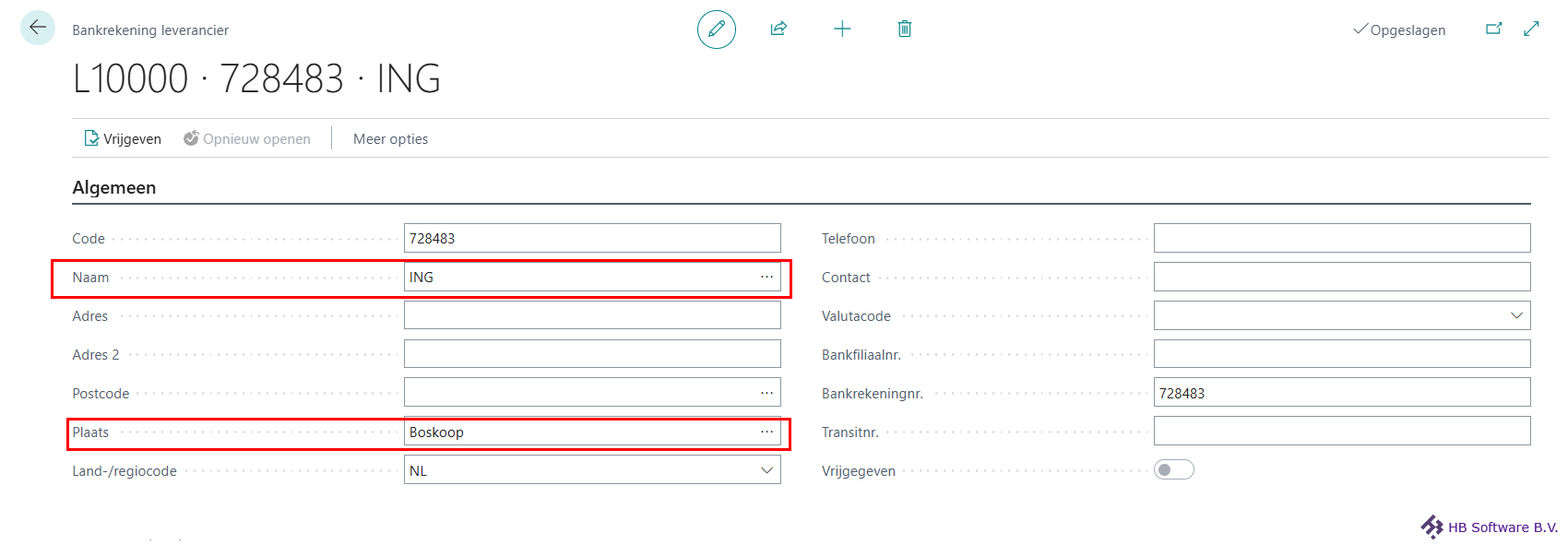Collapse the Algemeen section header
Viewport: 1568px width, 545px height.
tap(114, 188)
